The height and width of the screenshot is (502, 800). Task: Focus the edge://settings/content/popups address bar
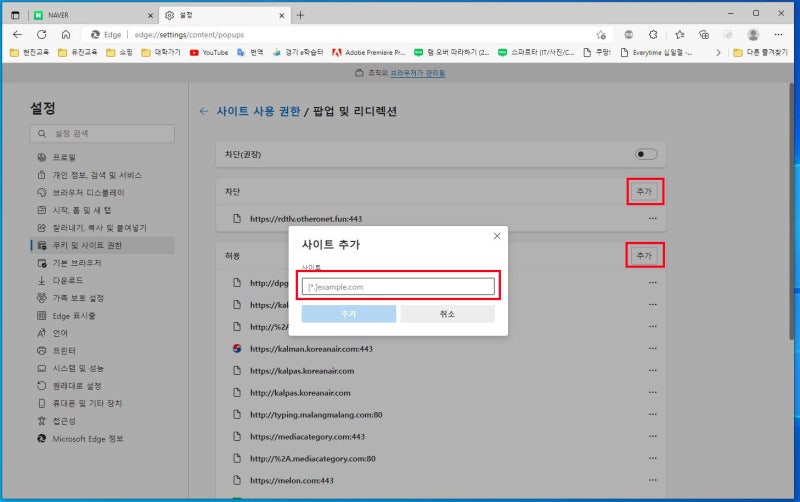[347, 35]
